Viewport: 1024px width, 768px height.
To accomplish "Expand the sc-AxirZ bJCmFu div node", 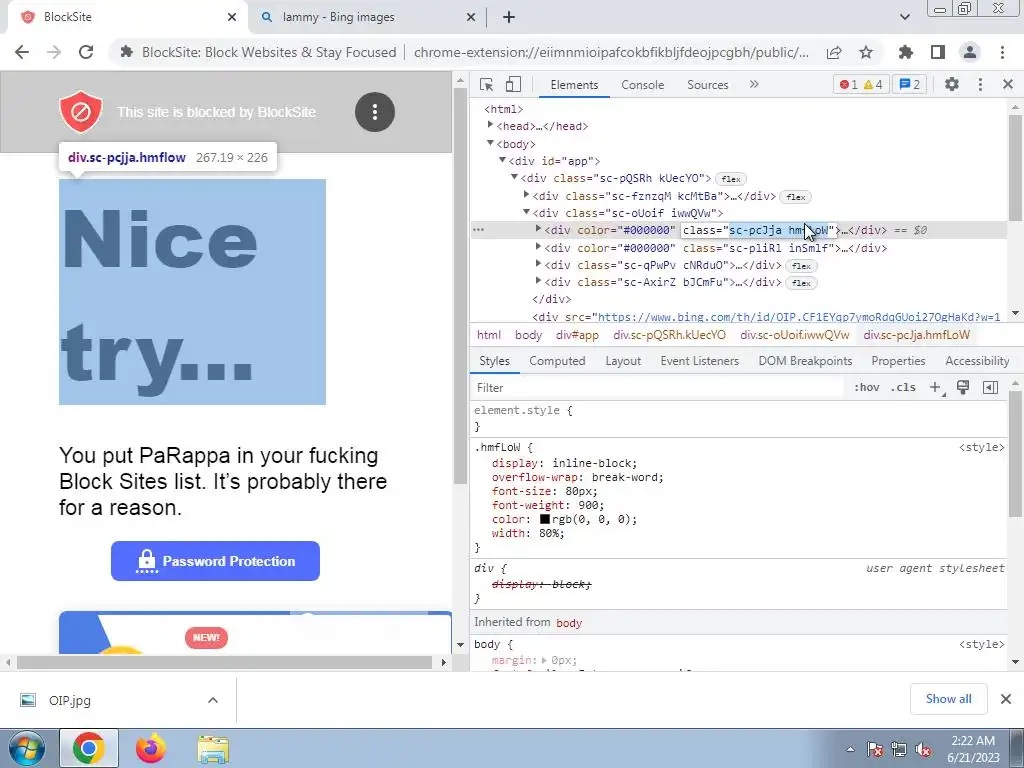I will coord(538,281).
